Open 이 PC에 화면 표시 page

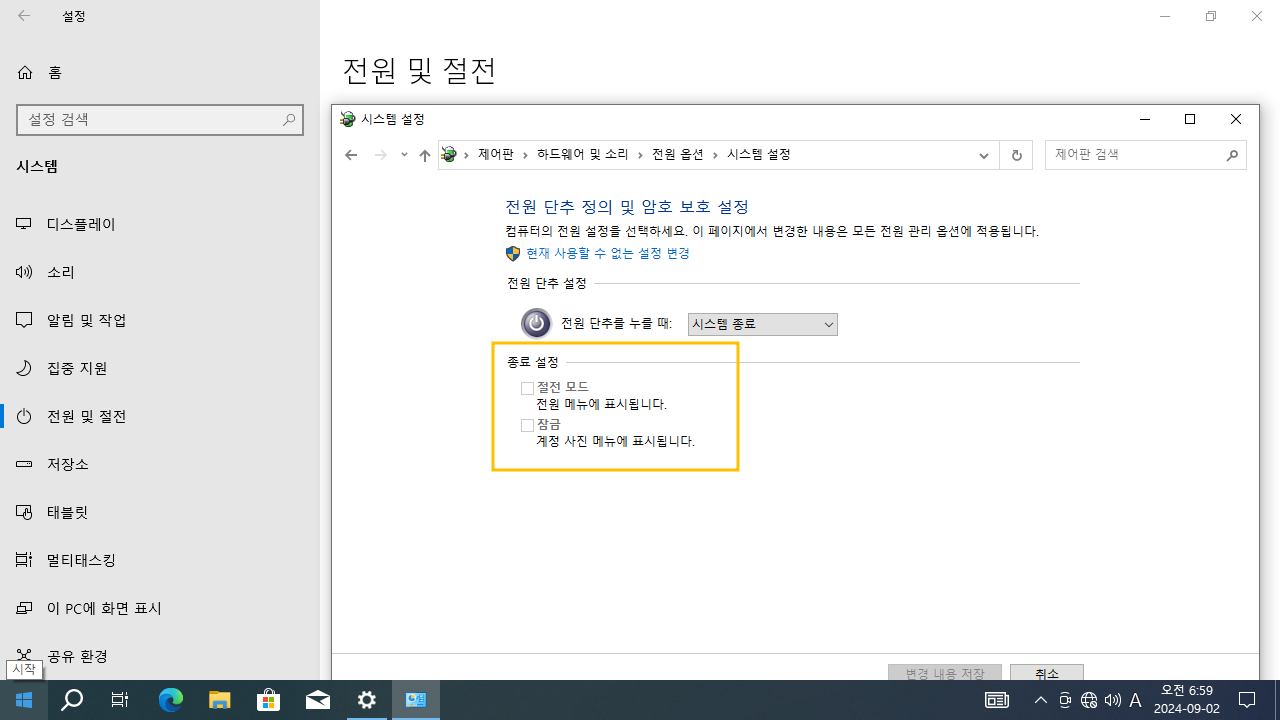[160, 608]
